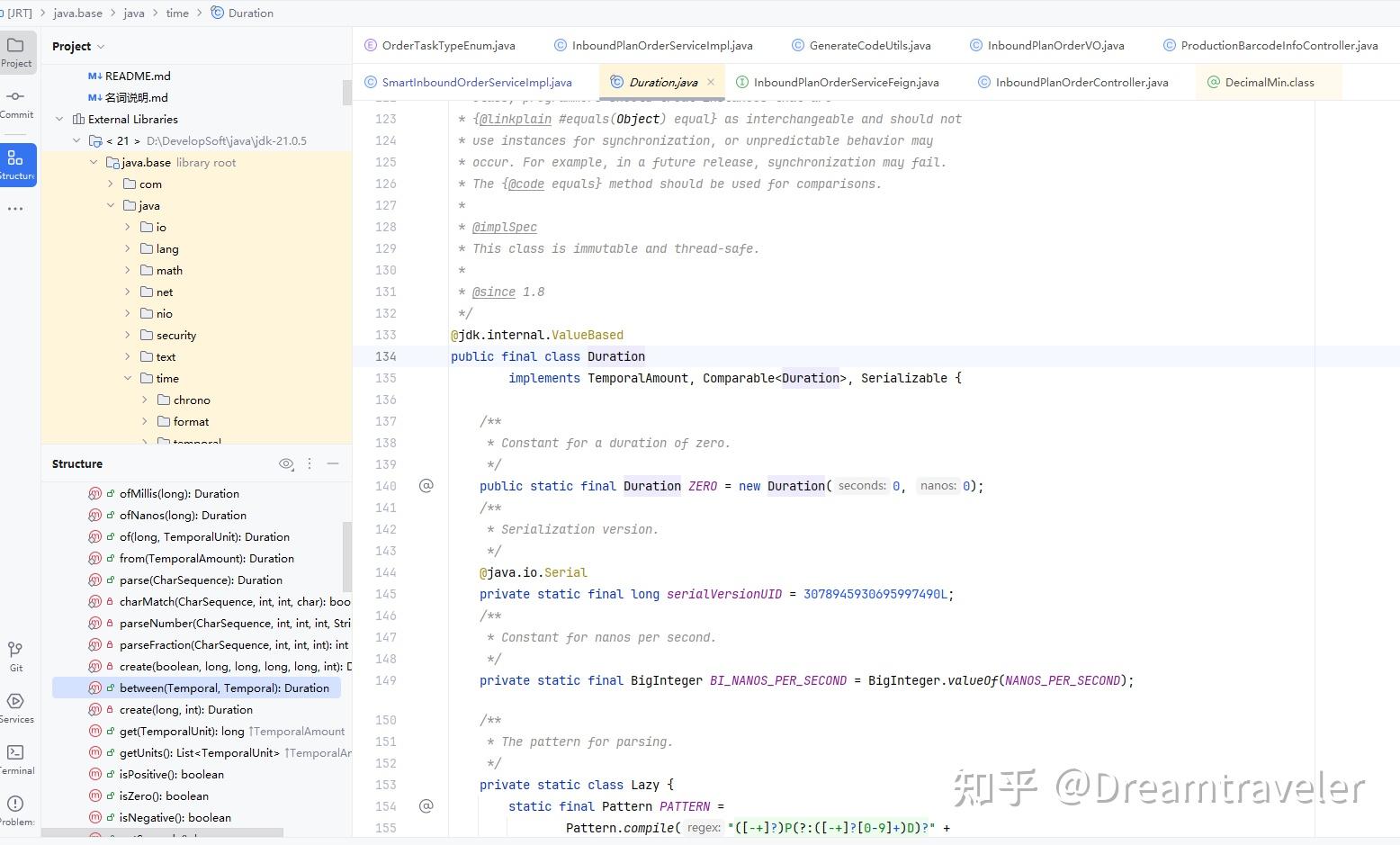
Task: Select from(TemporalAmount) method in Structure
Action: pos(207,558)
